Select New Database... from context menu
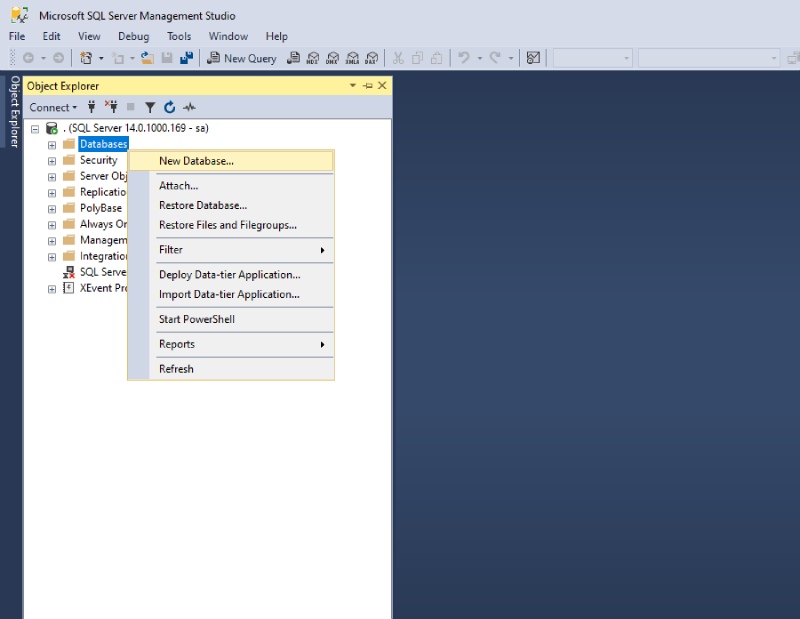The width and height of the screenshot is (800, 619). click(x=196, y=161)
